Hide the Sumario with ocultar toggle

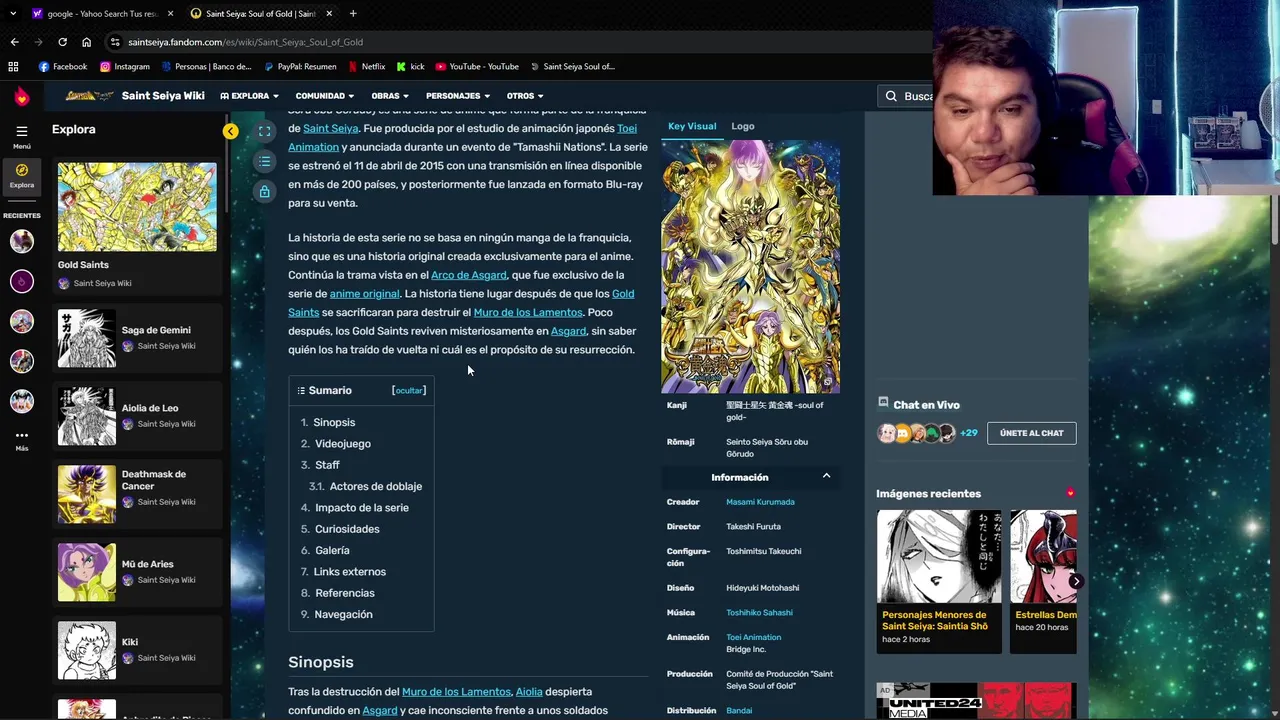pyautogui.click(x=409, y=390)
